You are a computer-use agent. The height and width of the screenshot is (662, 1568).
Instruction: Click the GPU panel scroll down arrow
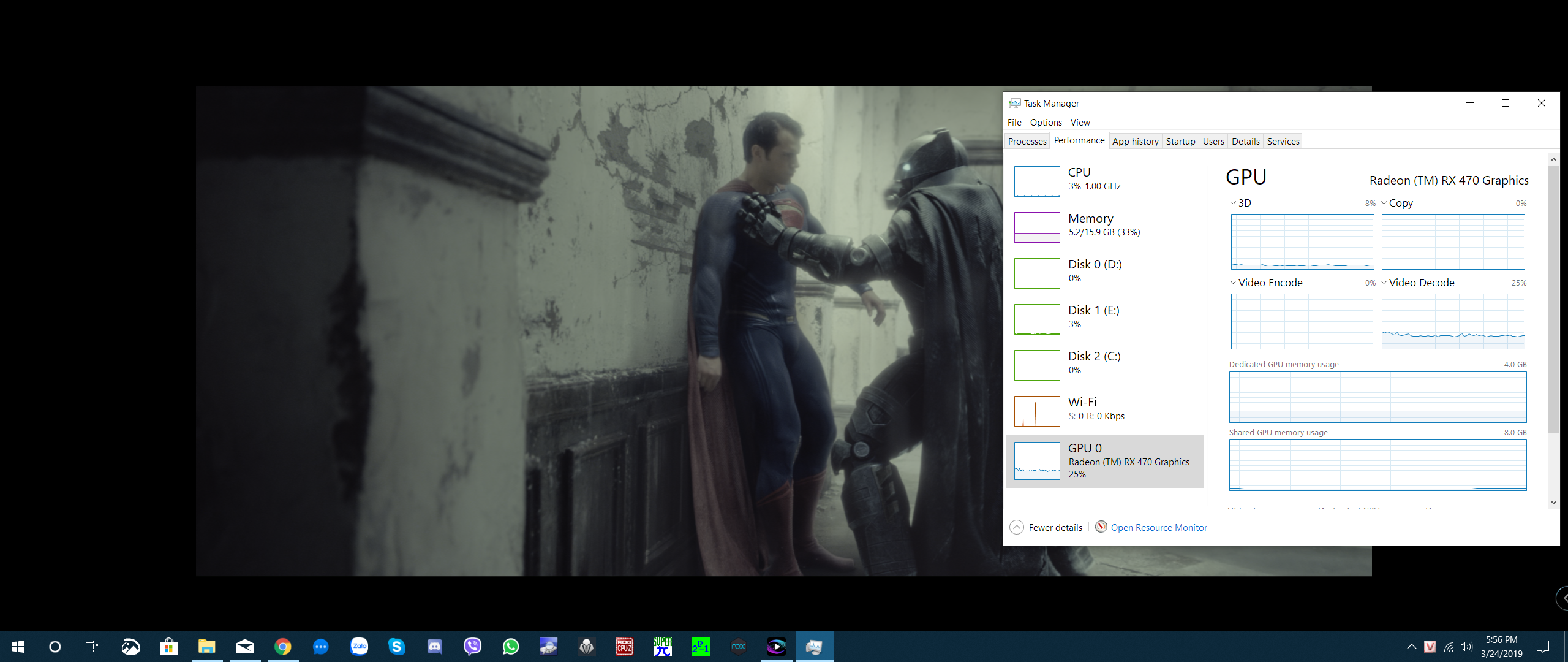coord(1553,502)
